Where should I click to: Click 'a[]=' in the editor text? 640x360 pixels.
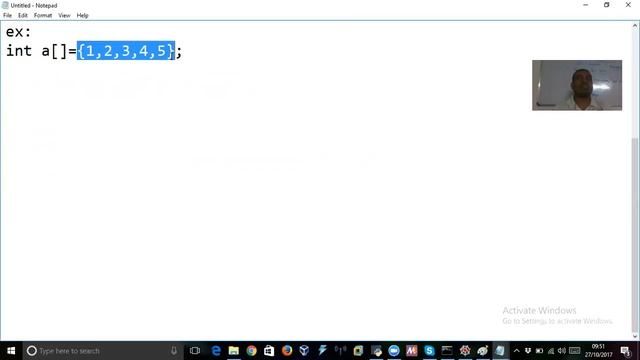click(x=59, y=51)
